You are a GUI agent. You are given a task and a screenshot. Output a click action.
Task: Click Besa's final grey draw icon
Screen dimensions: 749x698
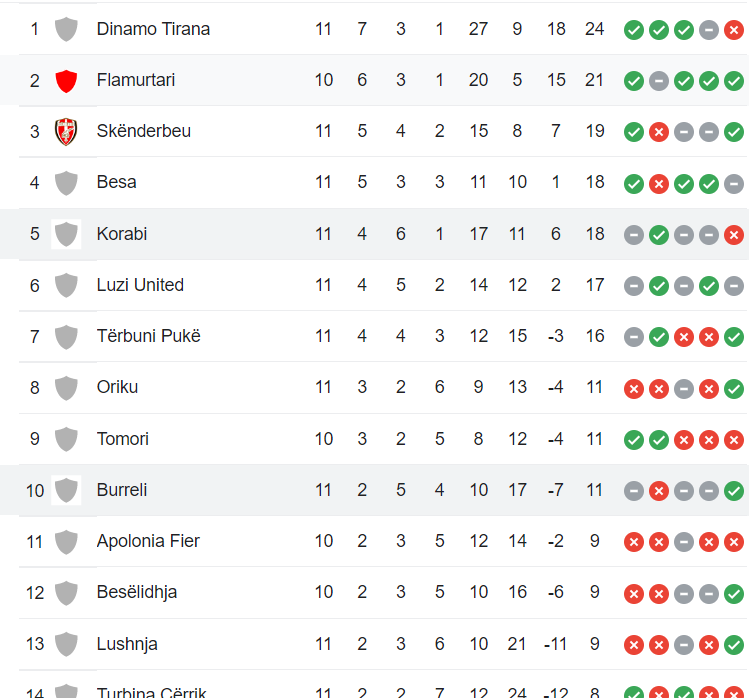click(x=734, y=184)
